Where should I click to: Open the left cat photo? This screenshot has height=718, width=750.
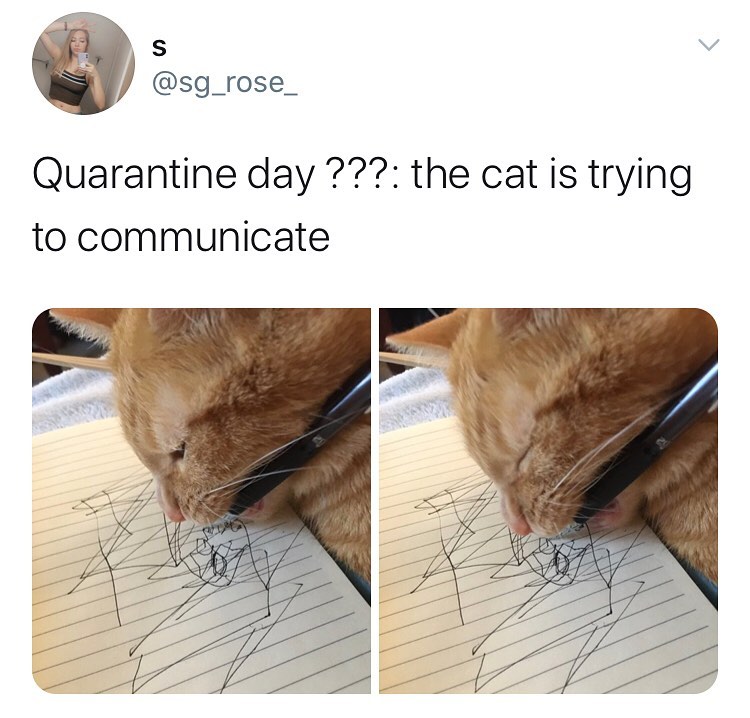pyautogui.click(x=201, y=501)
